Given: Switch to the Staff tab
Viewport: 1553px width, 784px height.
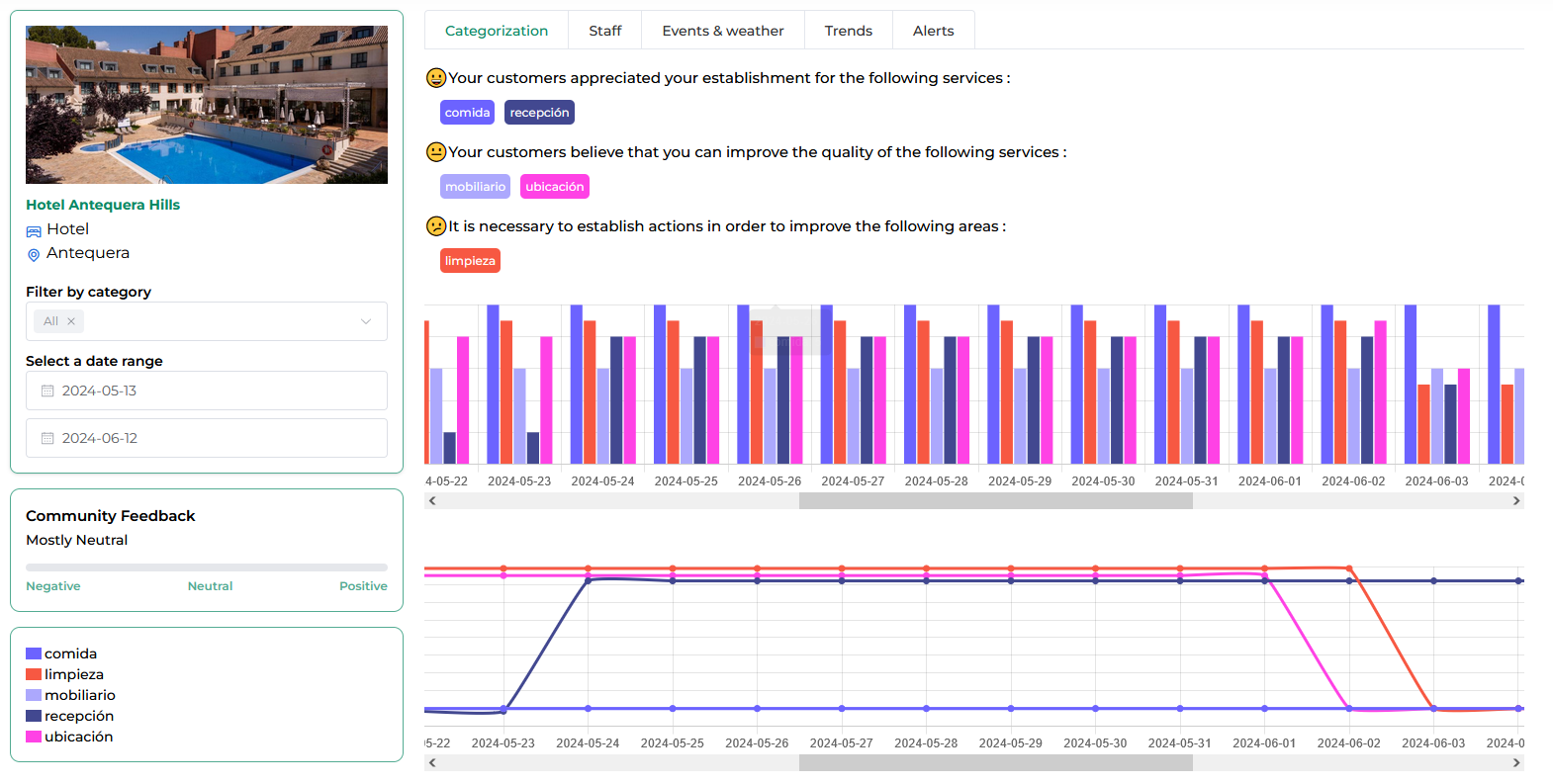Looking at the screenshot, I should [605, 31].
